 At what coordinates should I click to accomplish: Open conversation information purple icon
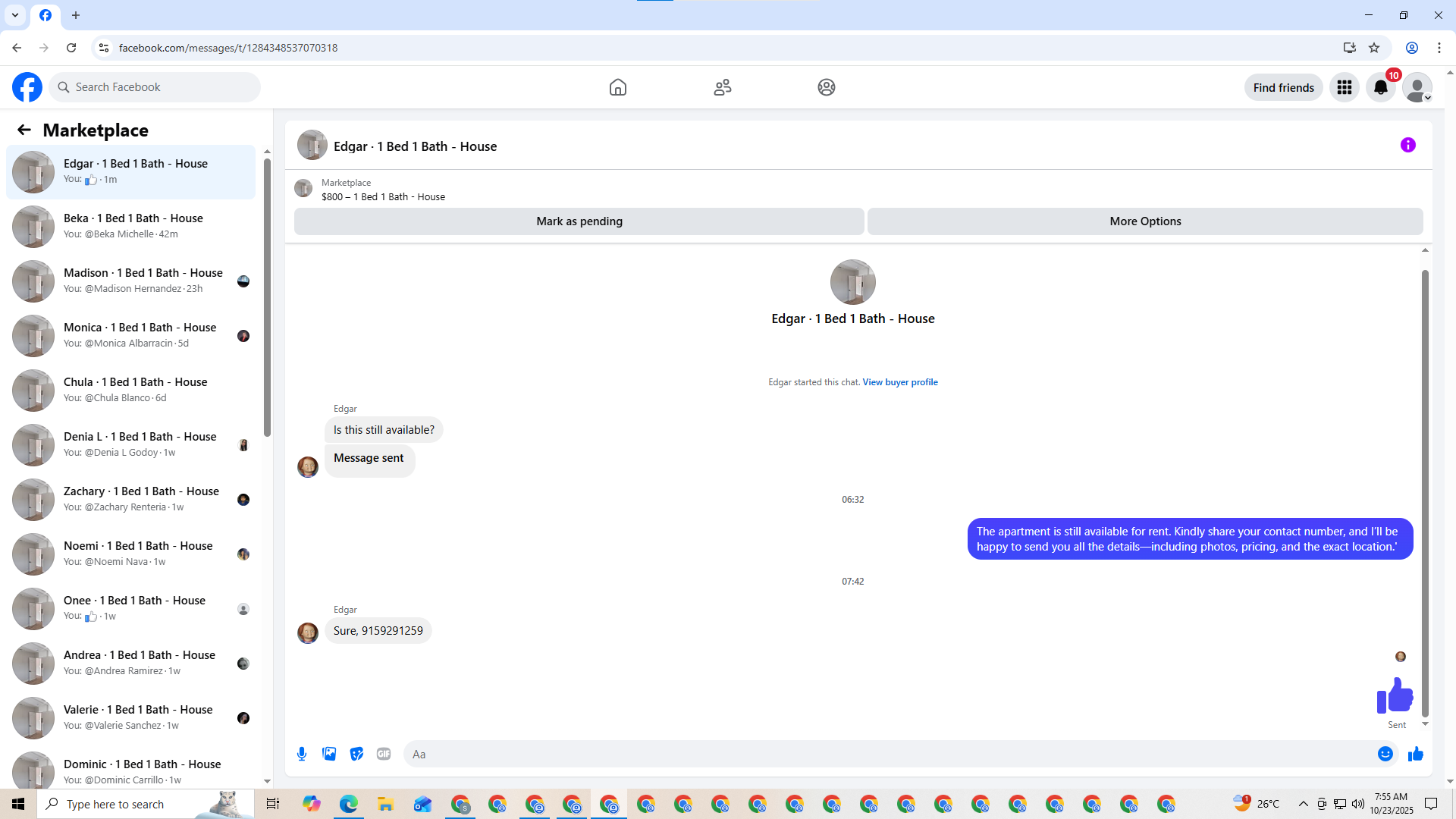[1407, 145]
